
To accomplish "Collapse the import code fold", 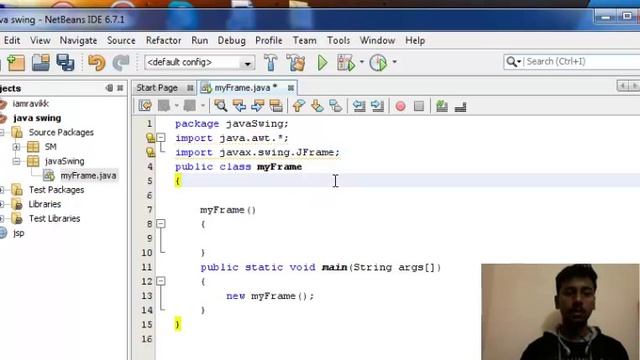I will 161,138.
